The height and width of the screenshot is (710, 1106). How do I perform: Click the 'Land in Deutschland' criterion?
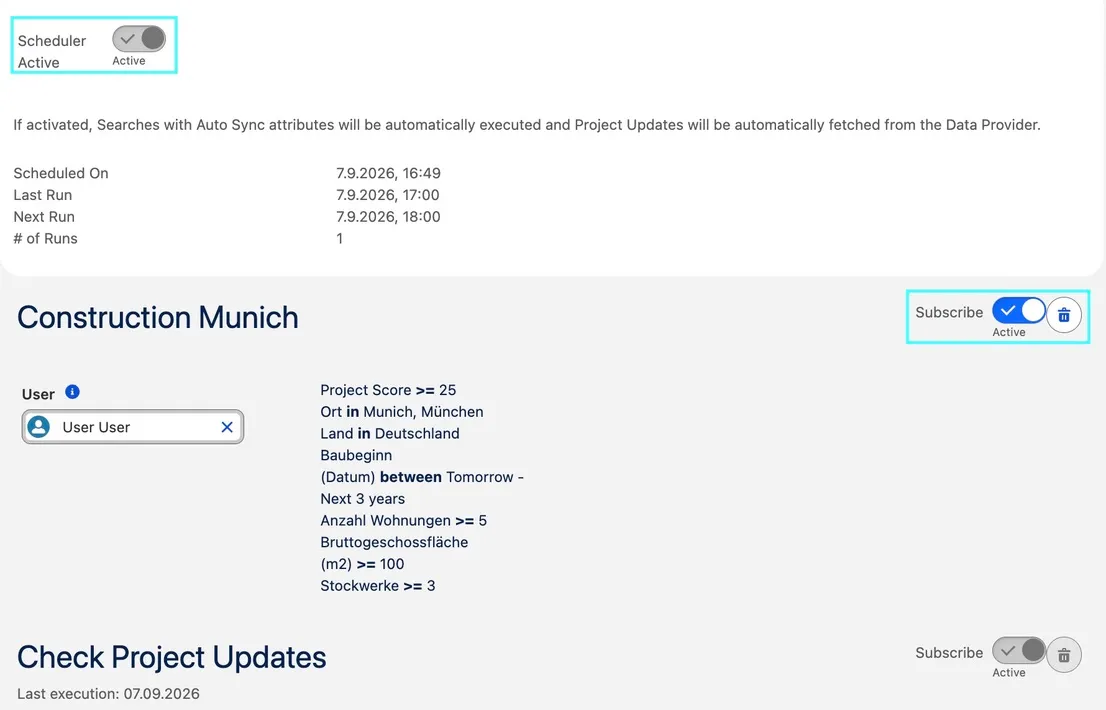click(389, 434)
